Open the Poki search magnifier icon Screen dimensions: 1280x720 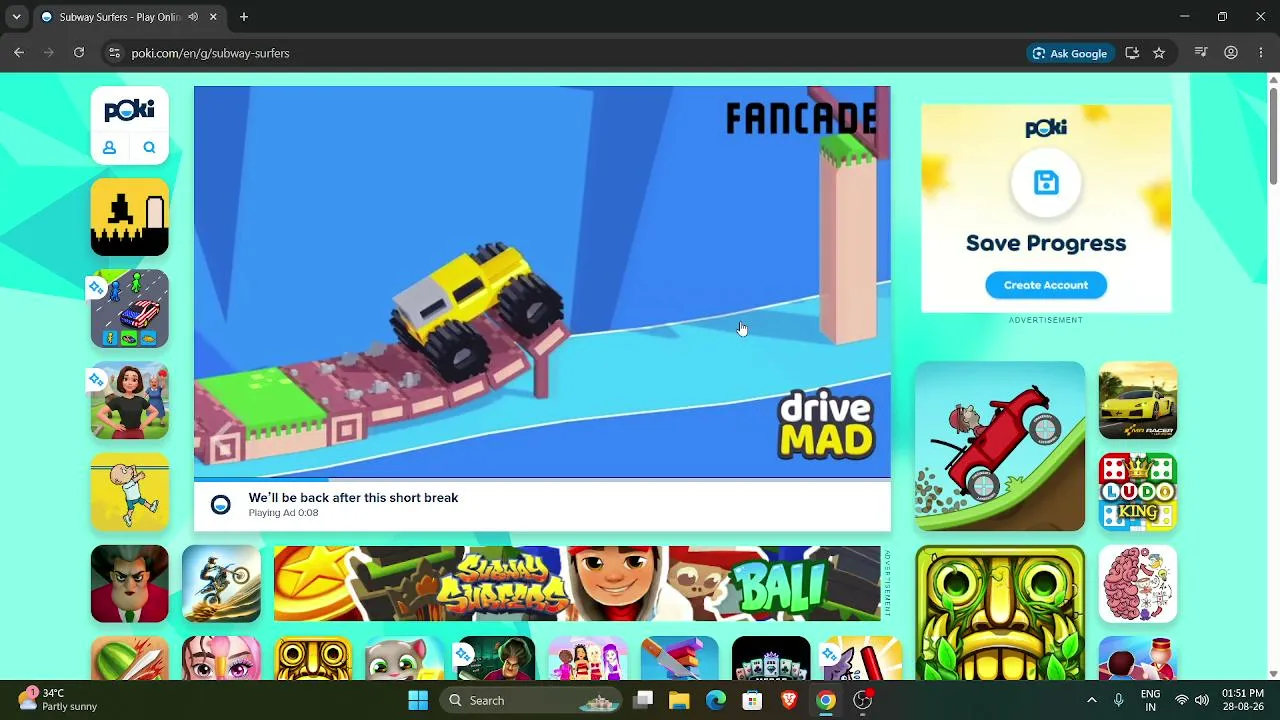point(149,148)
